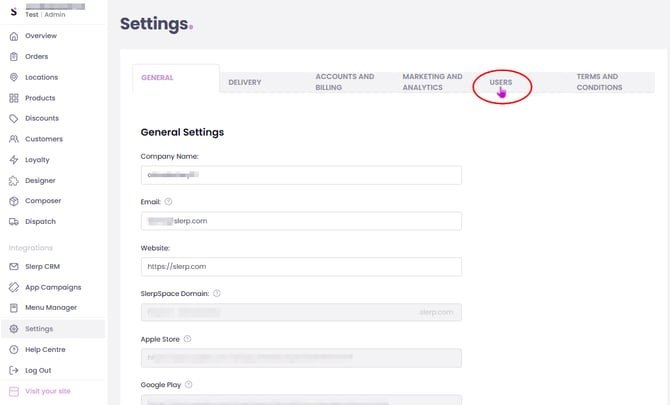Open Orders via its clipboard icon
This screenshot has width=670, height=405.
(14, 57)
